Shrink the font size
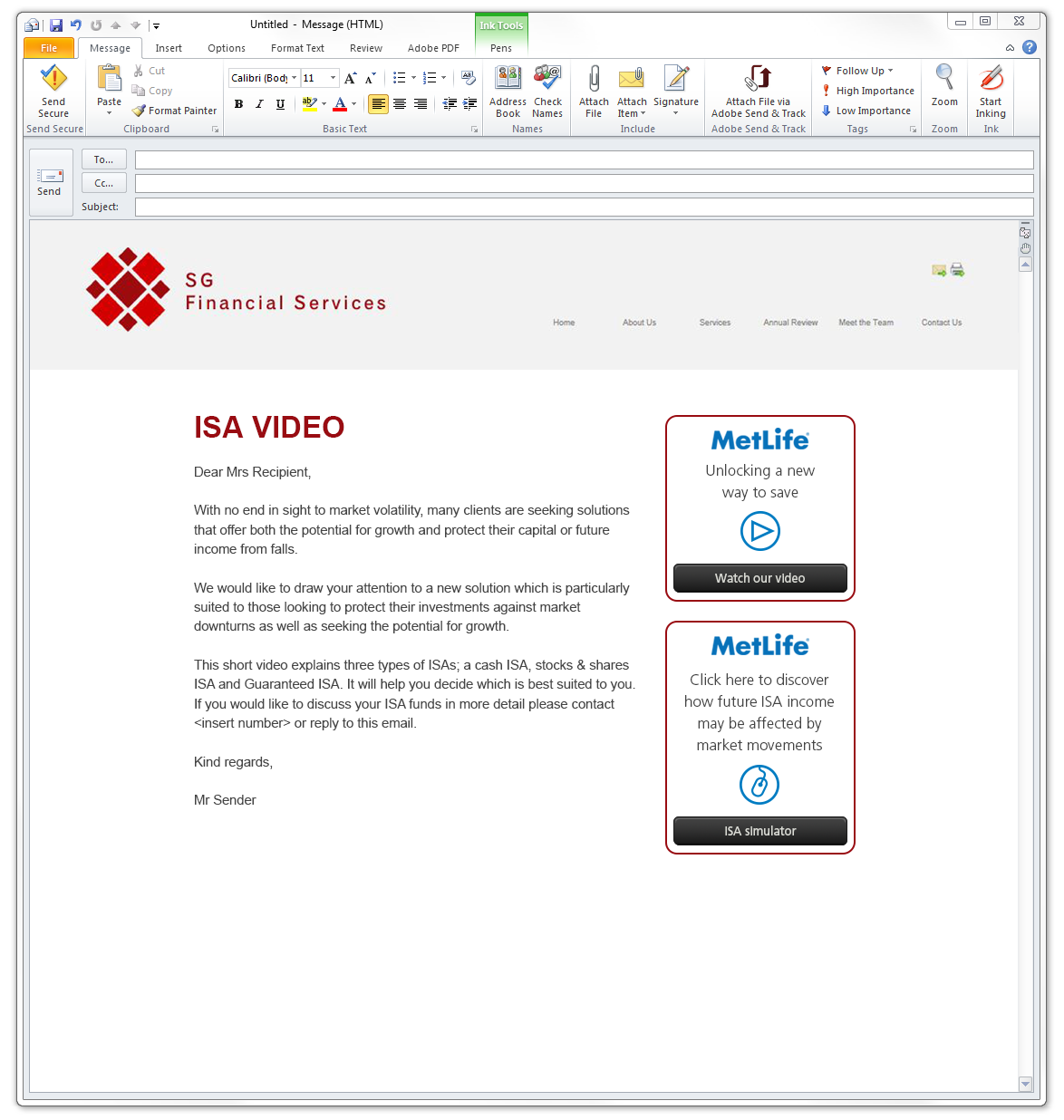The width and height of the screenshot is (1064, 1120). point(370,78)
